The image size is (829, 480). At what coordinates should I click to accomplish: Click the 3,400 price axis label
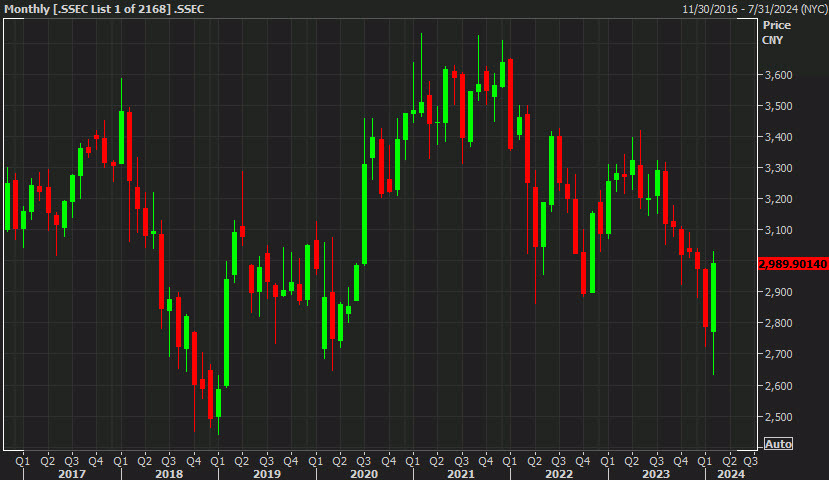click(x=778, y=137)
